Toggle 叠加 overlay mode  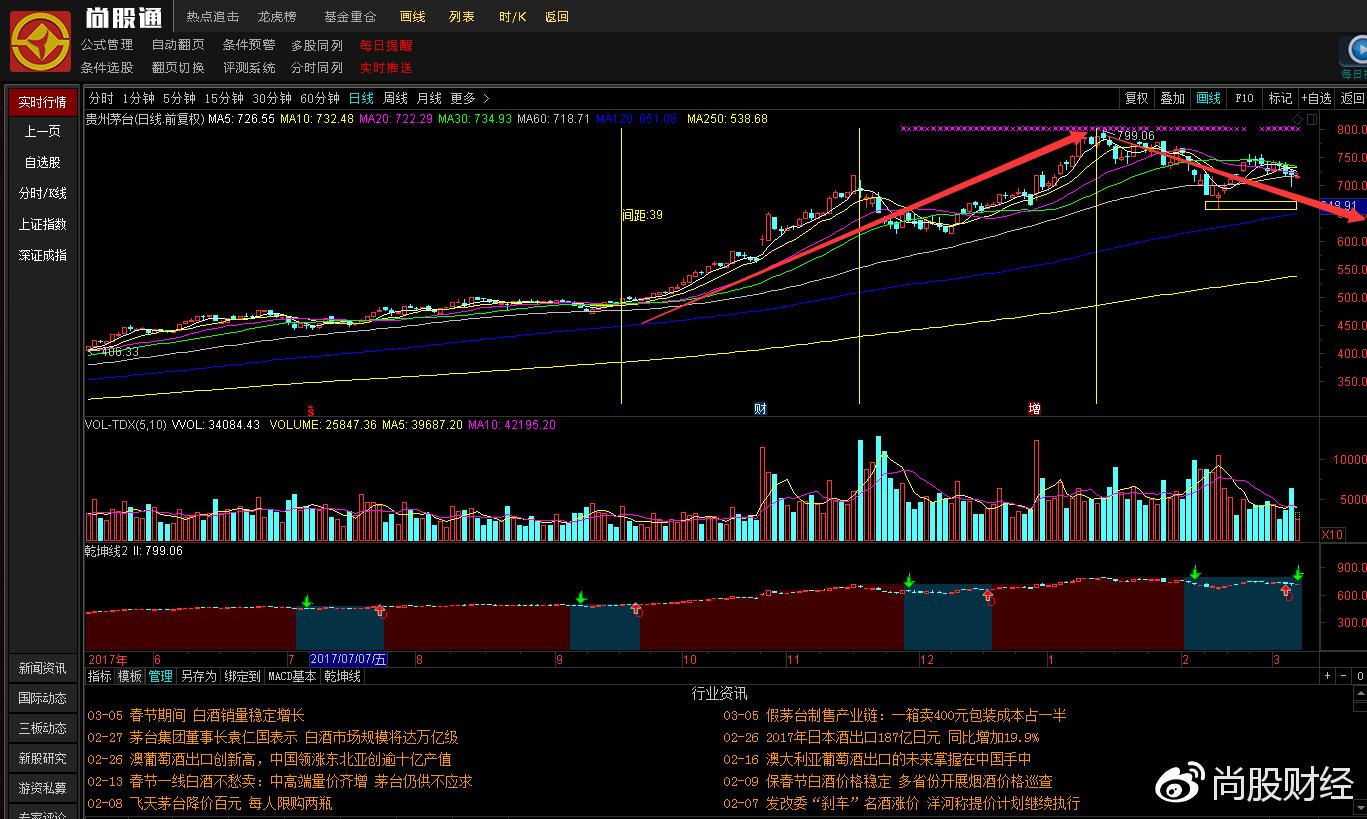point(1172,98)
